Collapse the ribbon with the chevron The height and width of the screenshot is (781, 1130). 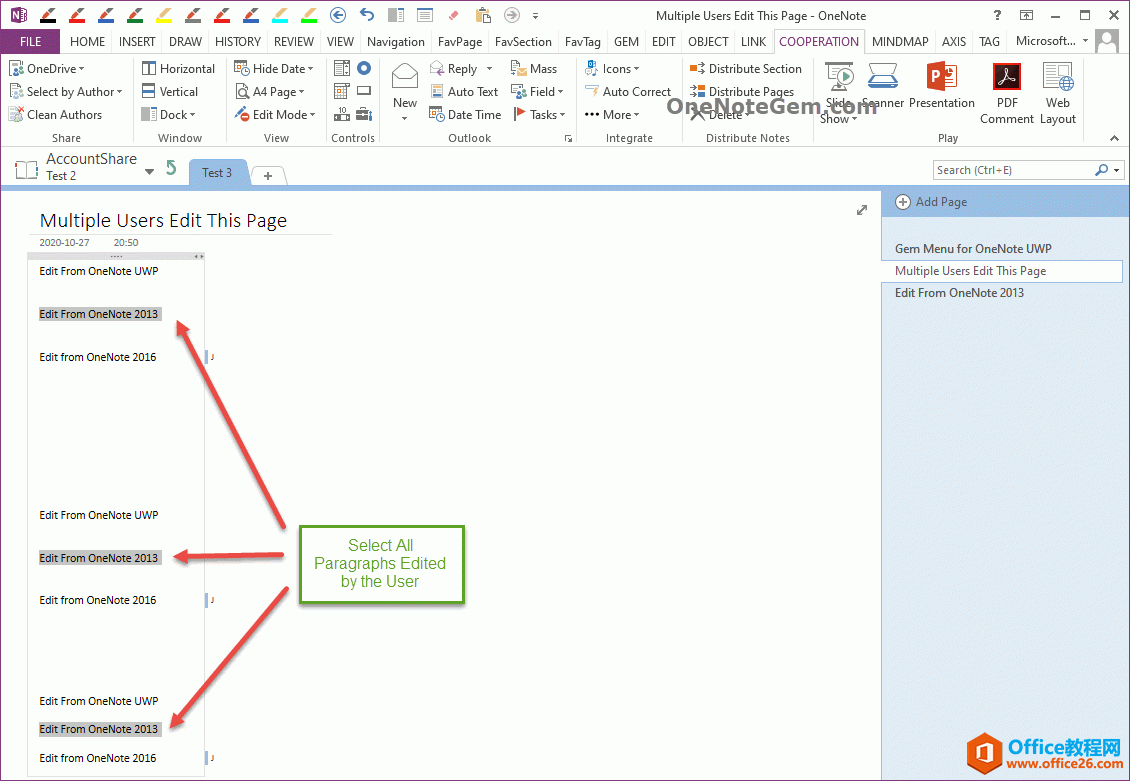click(1114, 138)
